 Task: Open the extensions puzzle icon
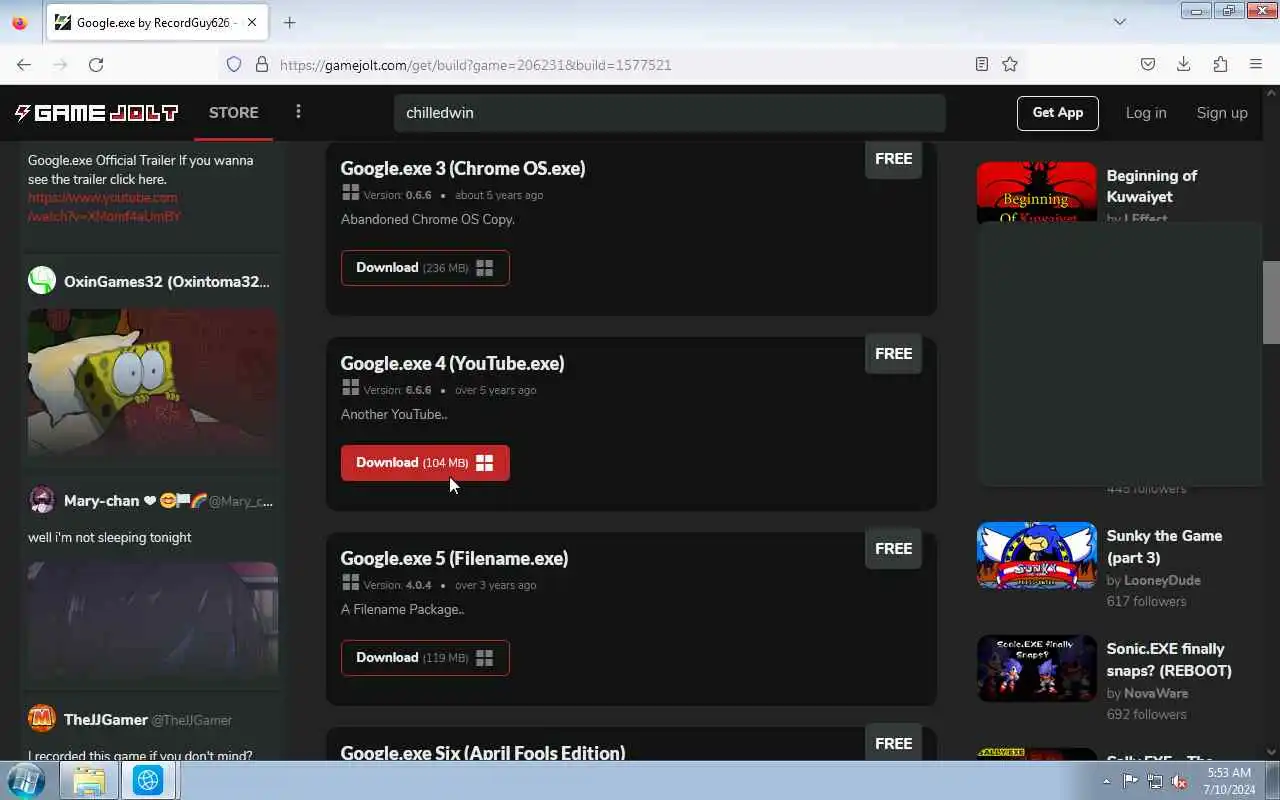click(1220, 64)
